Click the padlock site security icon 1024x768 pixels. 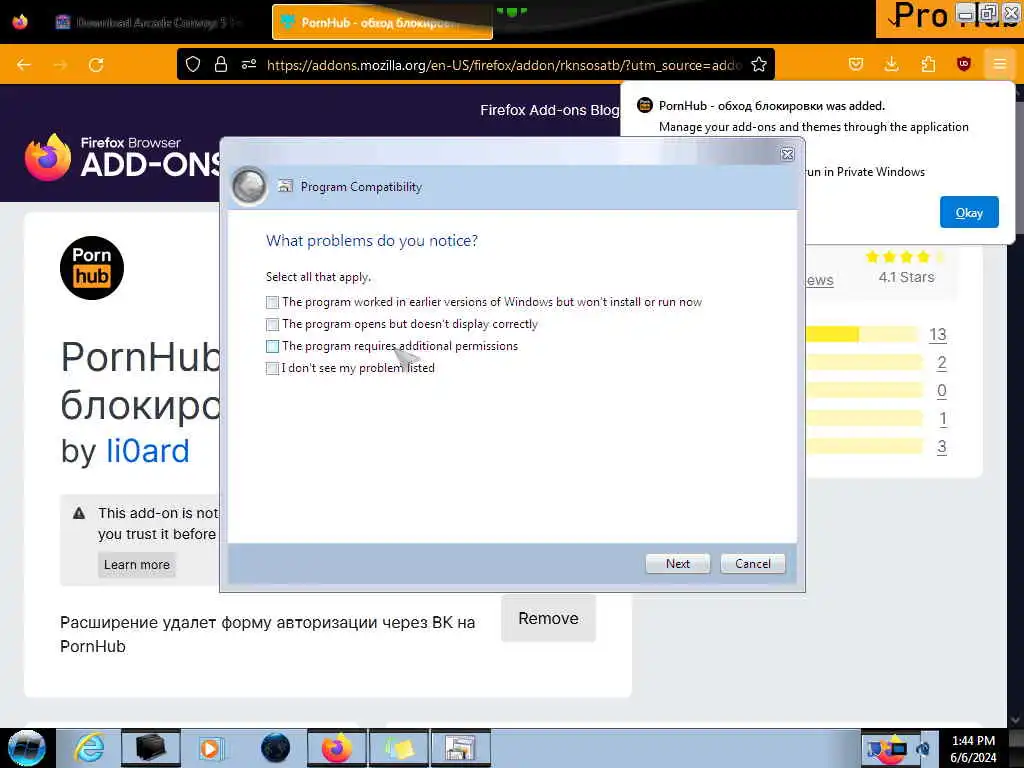pos(221,64)
